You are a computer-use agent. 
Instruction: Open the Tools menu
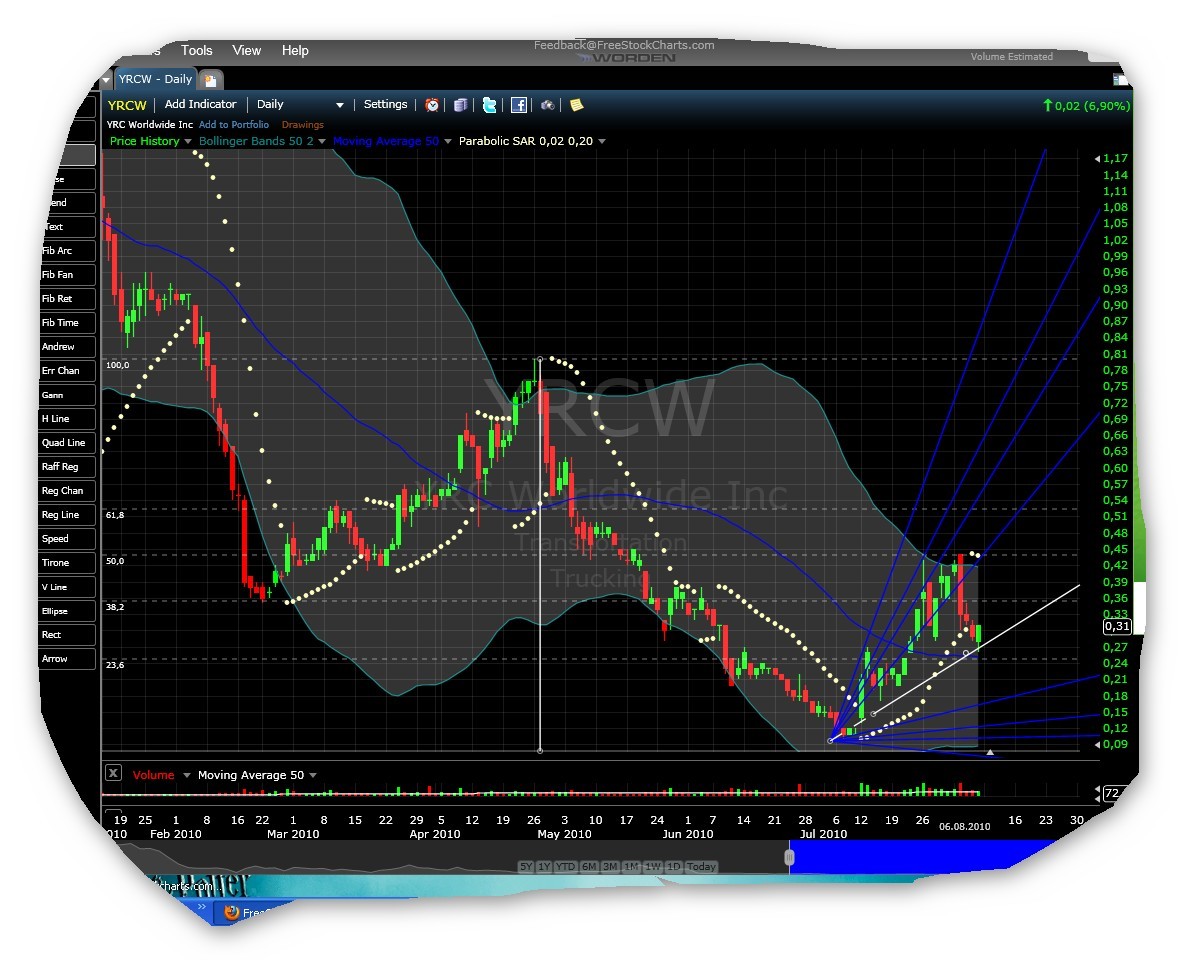click(196, 51)
